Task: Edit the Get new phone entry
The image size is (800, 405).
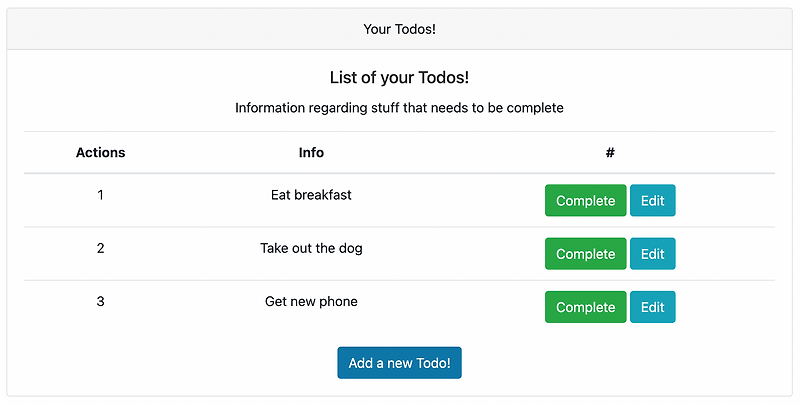Action: coord(652,307)
